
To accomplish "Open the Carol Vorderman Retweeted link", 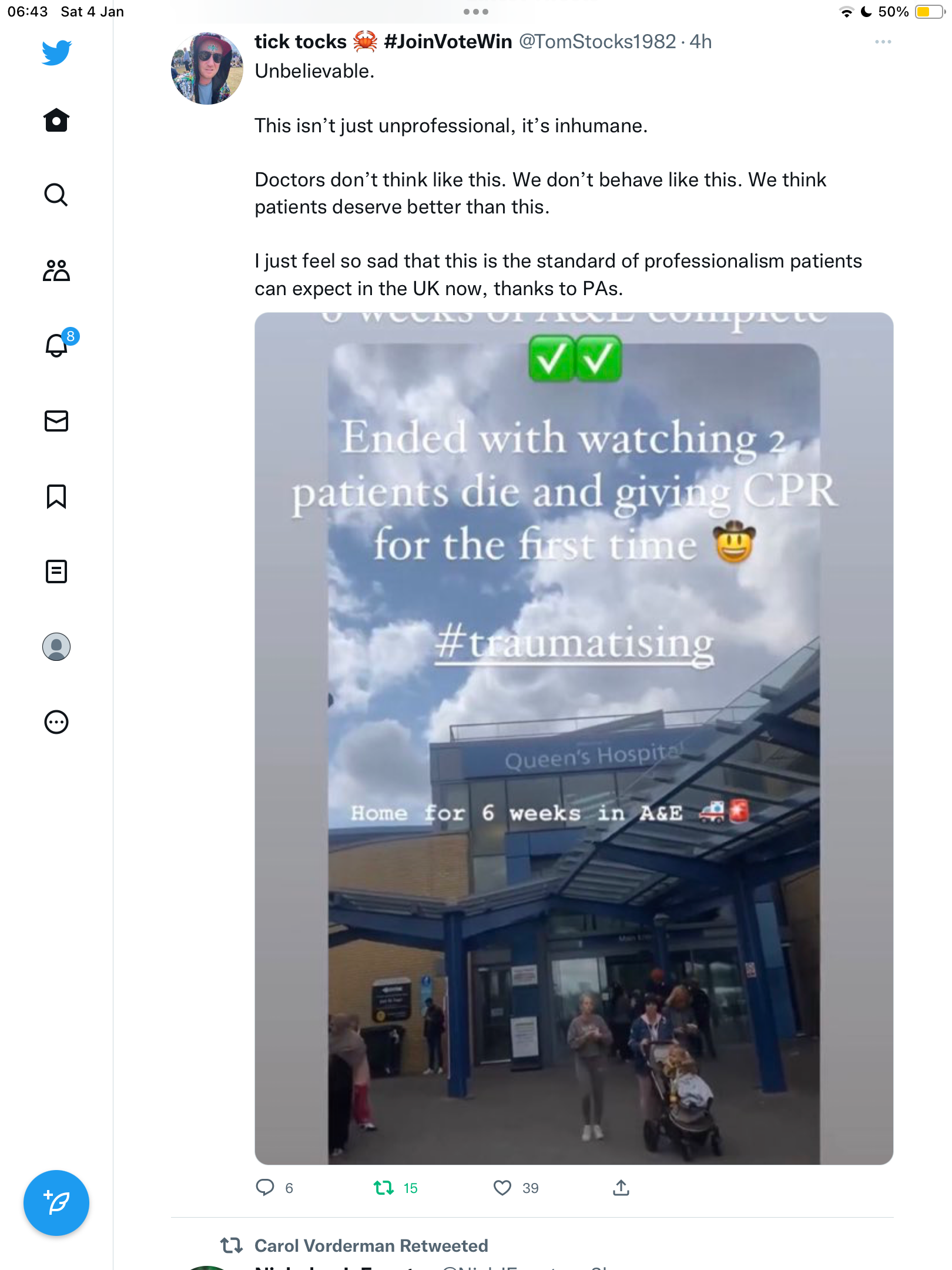I will click(x=371, y=1245).
